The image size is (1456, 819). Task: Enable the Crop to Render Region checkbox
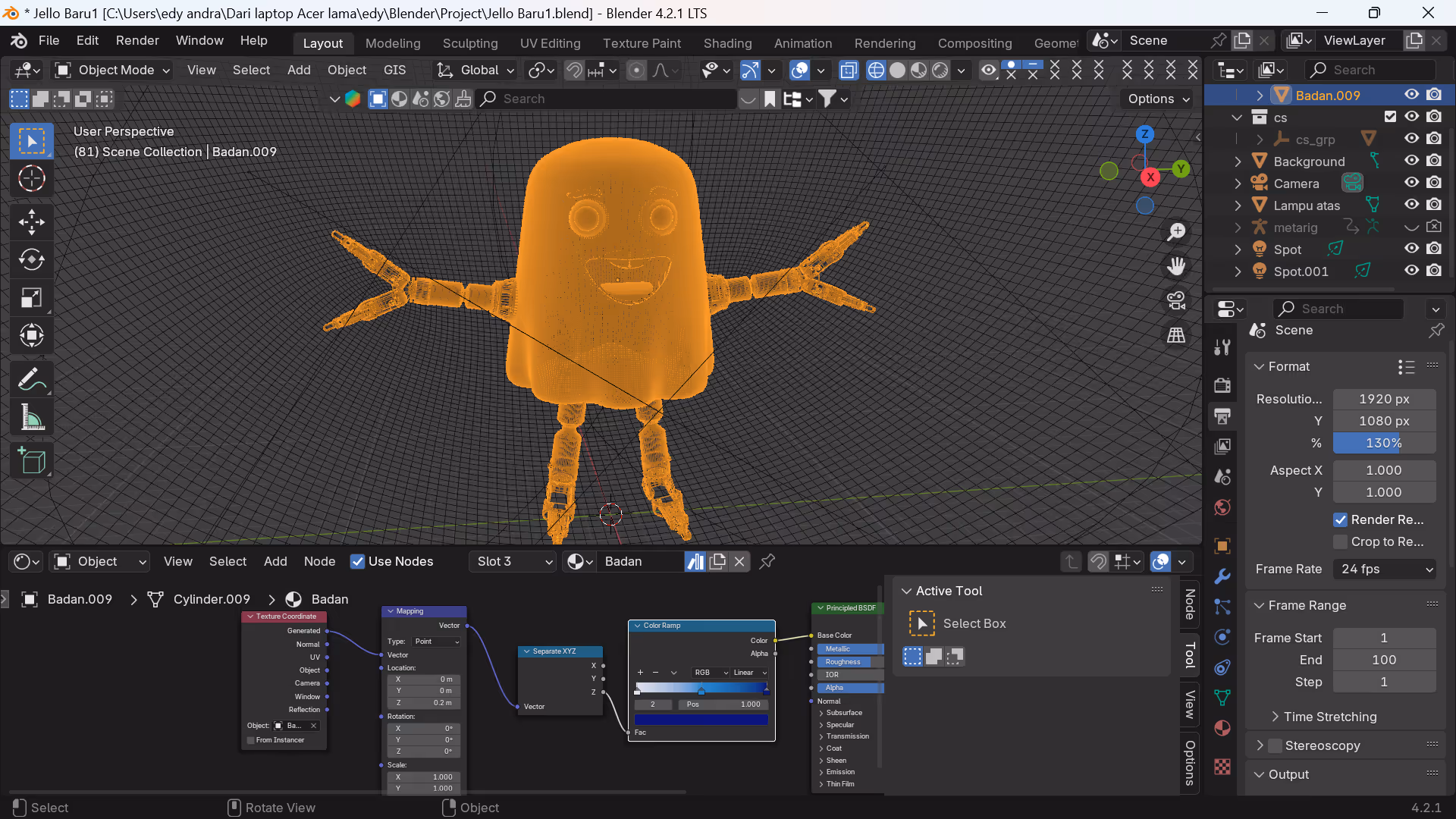1341,541
